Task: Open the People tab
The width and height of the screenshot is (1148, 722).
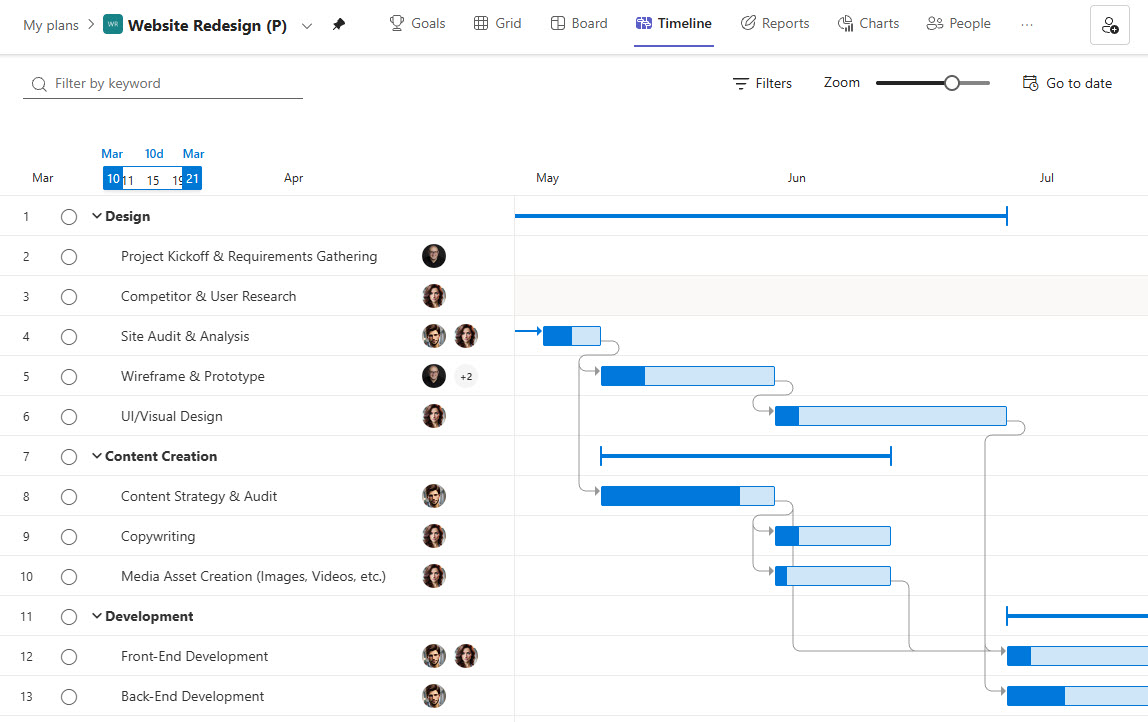Action: (x=958, y=23)
